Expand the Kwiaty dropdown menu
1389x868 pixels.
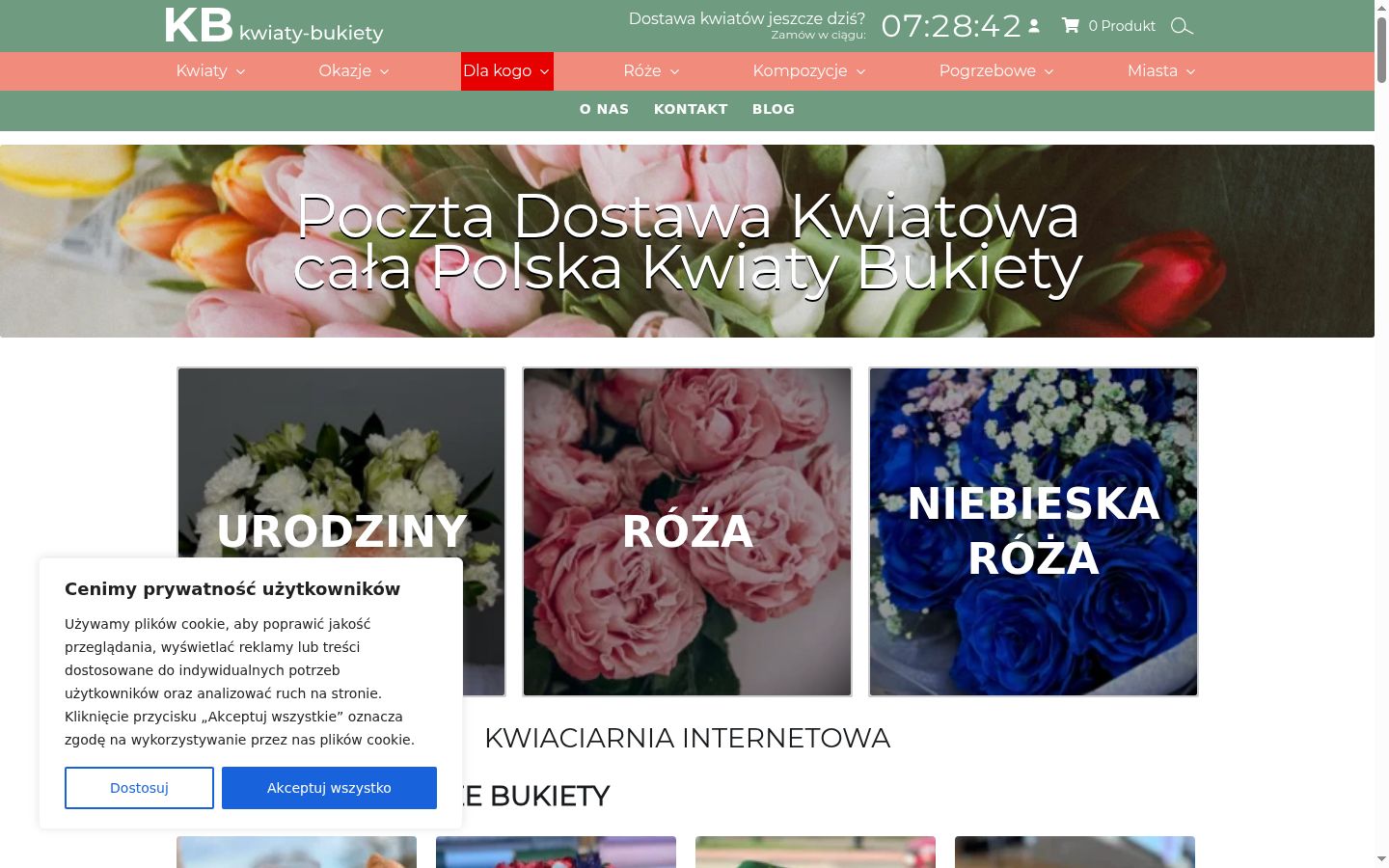point(210,71)
